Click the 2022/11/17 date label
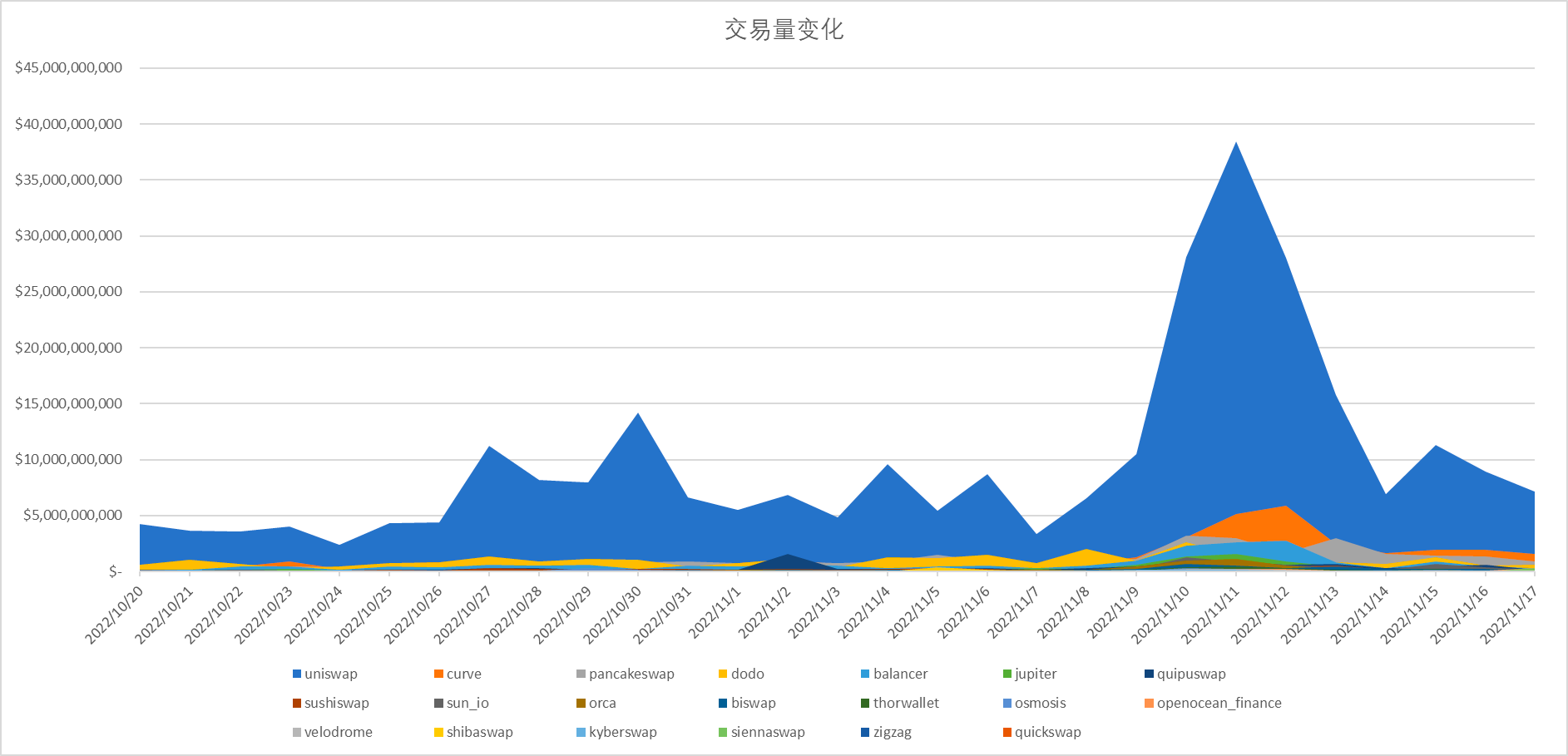 pos(1509,615)
